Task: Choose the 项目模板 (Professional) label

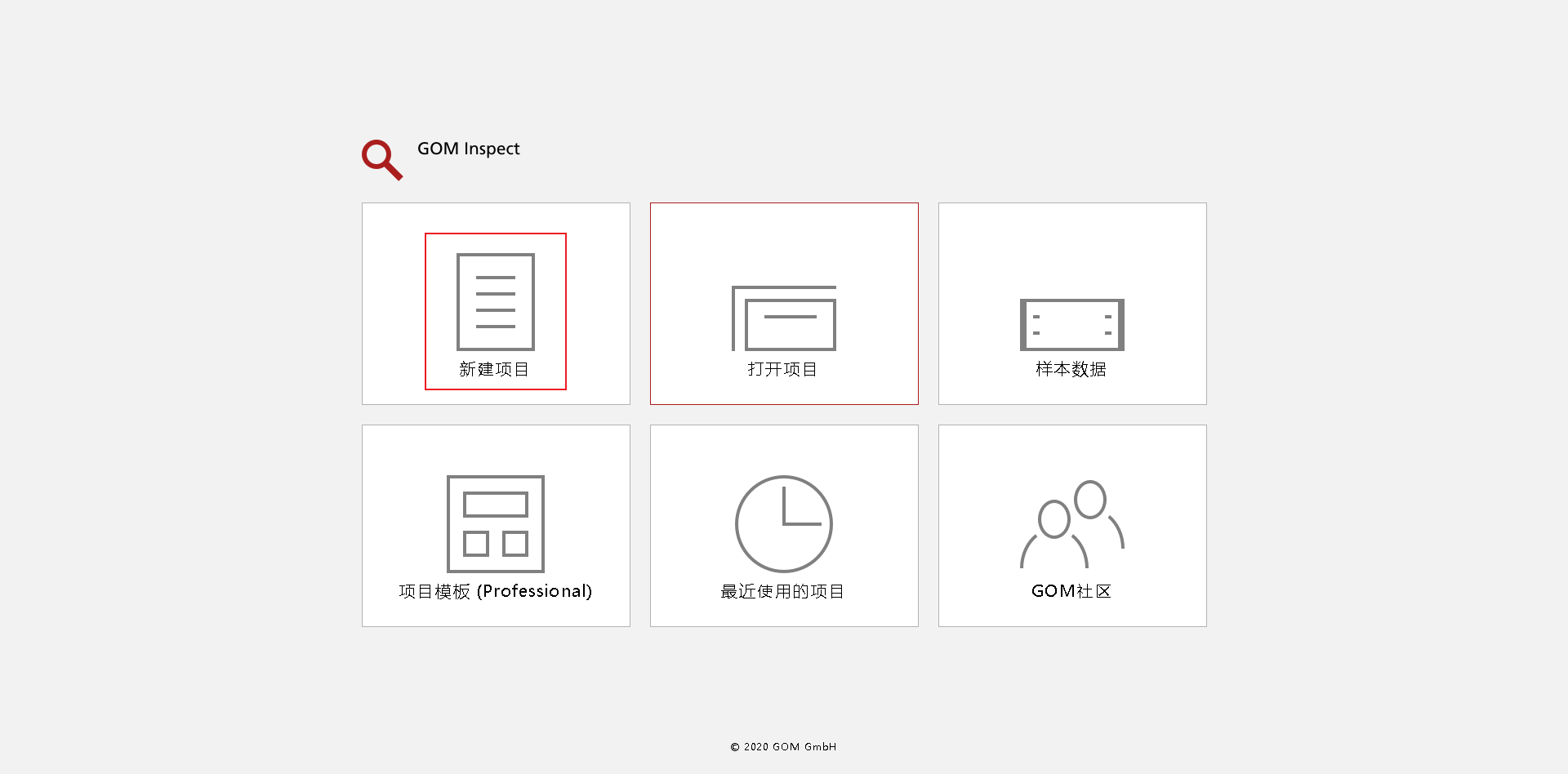Action: pos(495,591)
